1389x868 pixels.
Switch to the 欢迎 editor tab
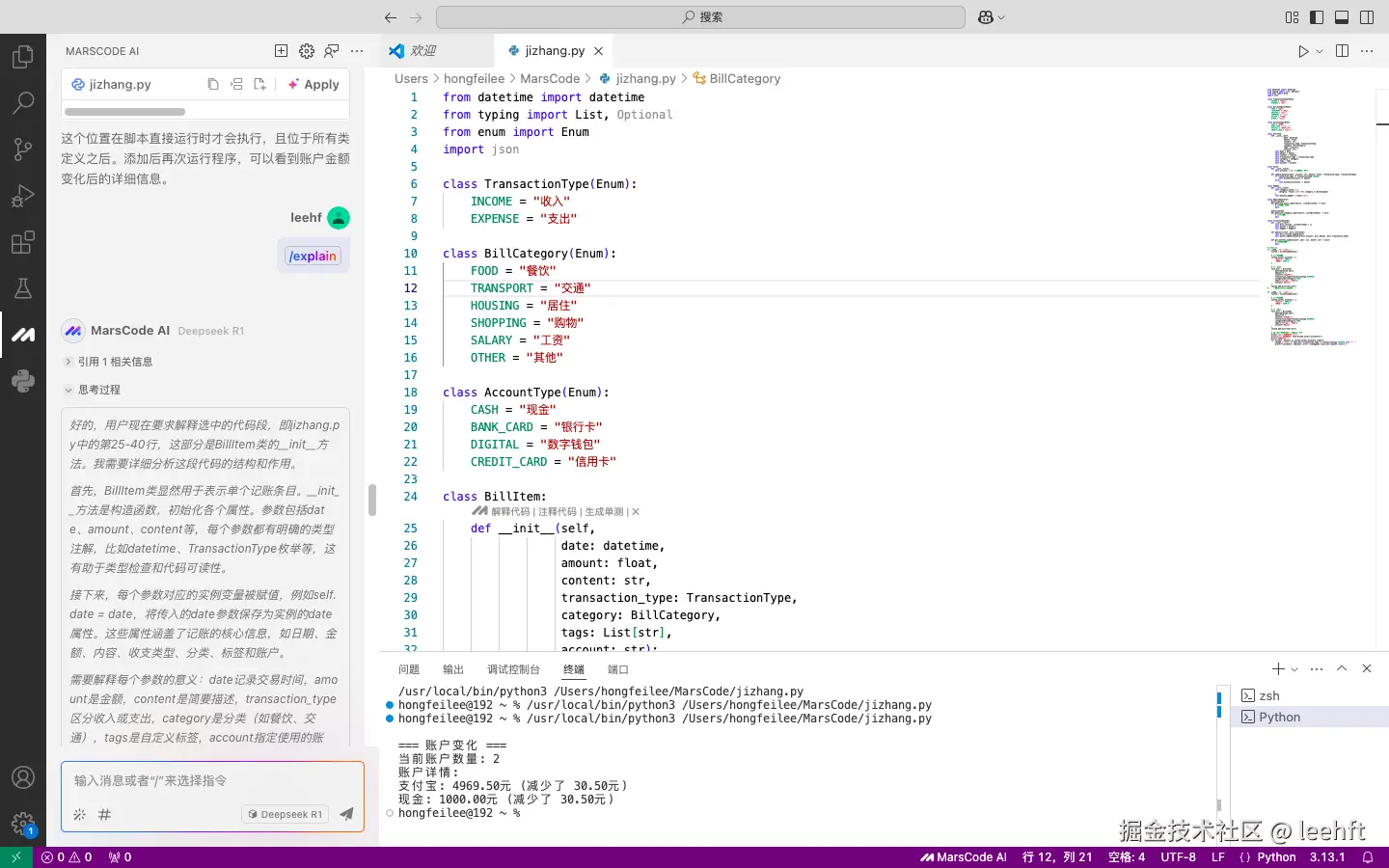tap(422, 51)
